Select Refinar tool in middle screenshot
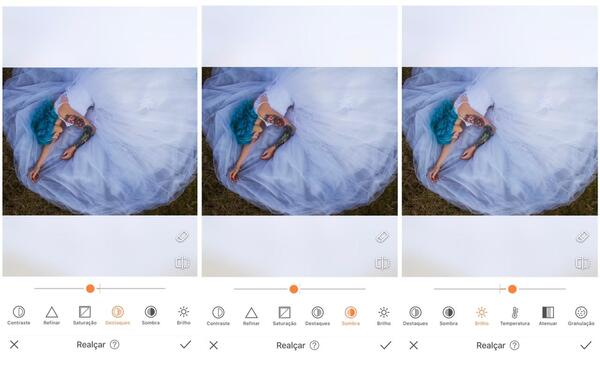 (x=251, y=316)
